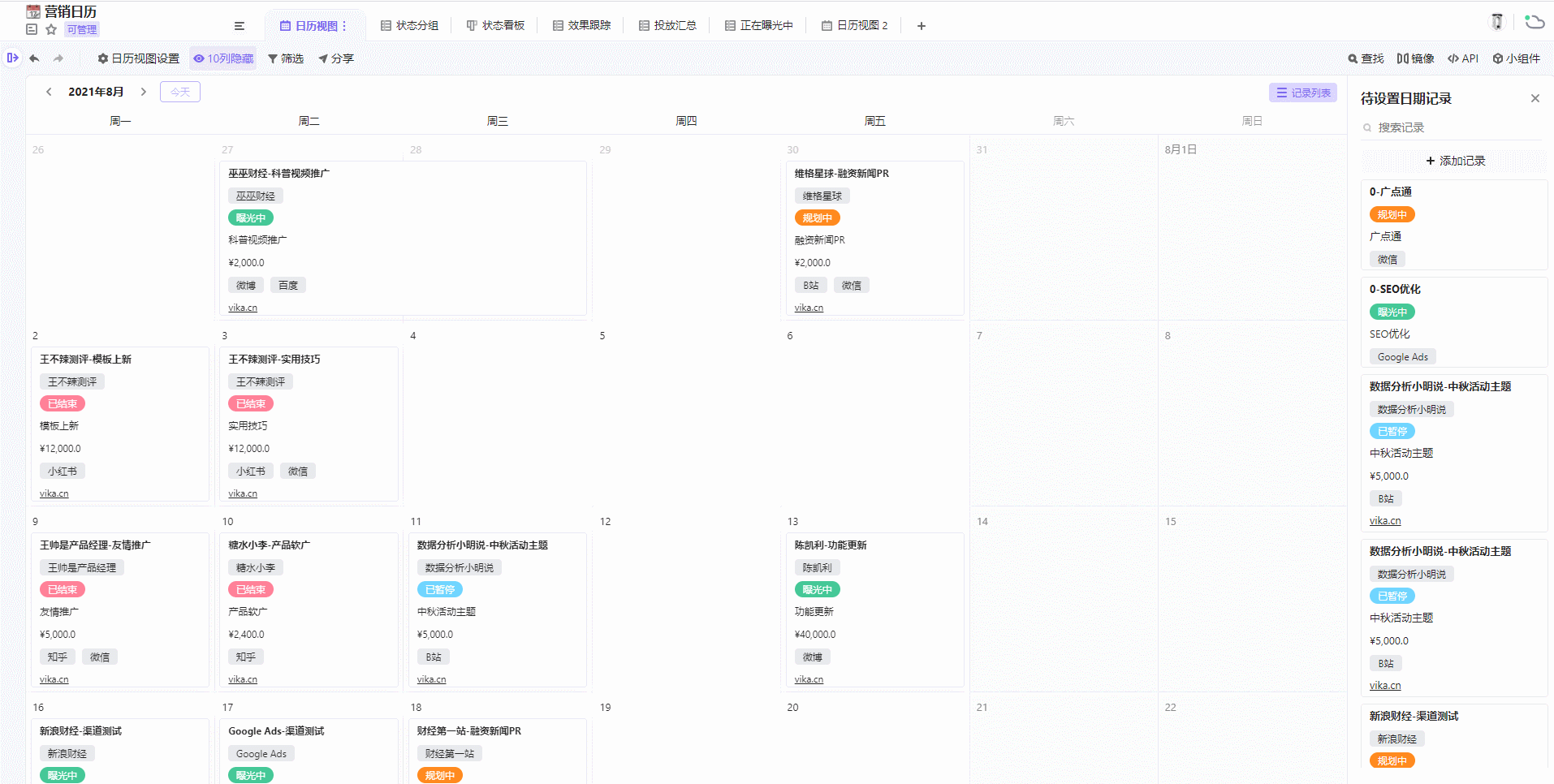Open 日历视图设置 calendar settings

tap(139, 58)
